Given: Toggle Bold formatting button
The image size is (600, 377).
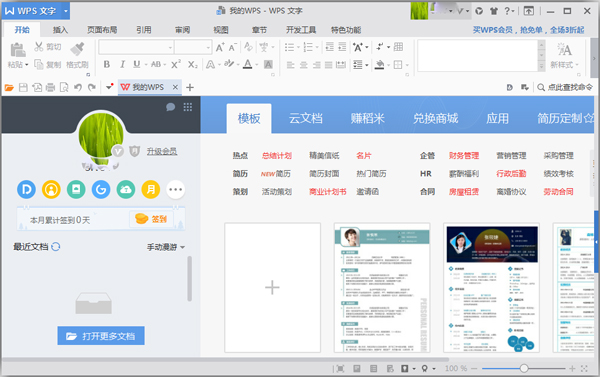Looking at the screenshot, I should (107, 64).
